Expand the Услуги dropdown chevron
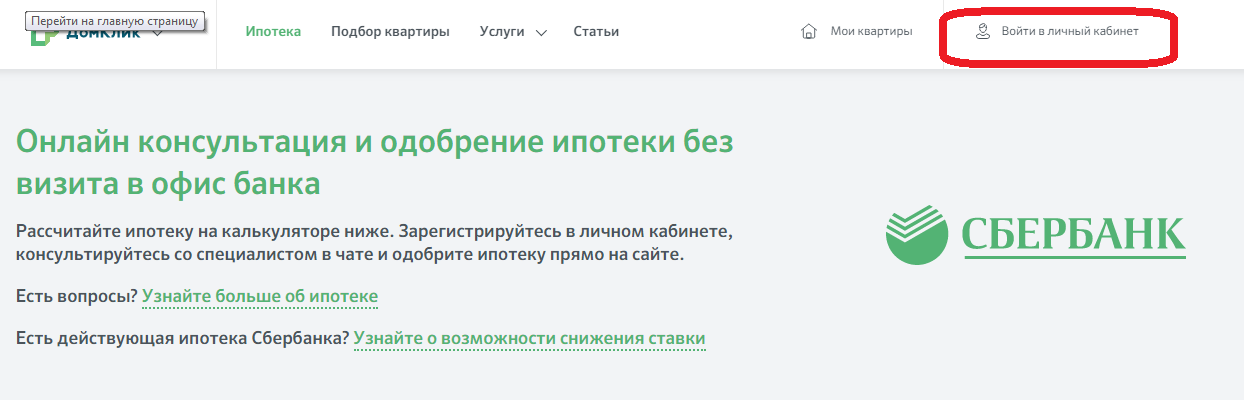1244x400 pixels. 541,32
